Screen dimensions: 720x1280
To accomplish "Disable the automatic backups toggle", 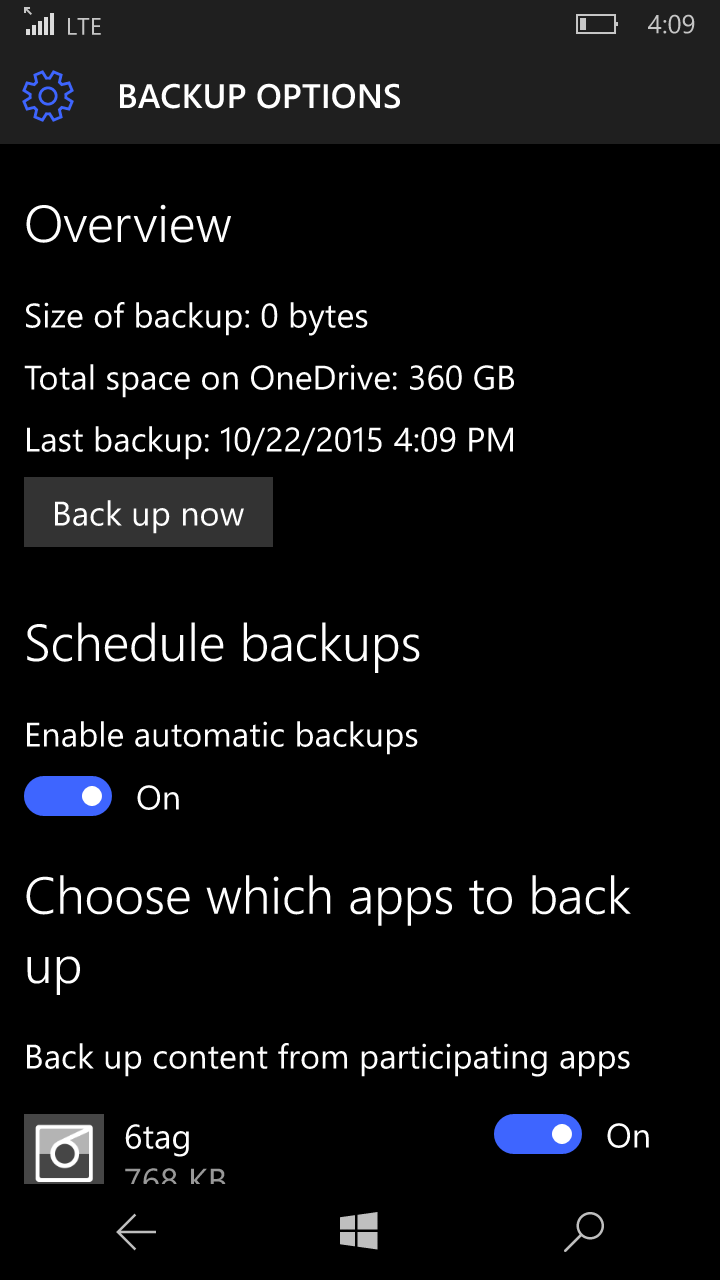I will pyautogui.click(x=68, y=796).
